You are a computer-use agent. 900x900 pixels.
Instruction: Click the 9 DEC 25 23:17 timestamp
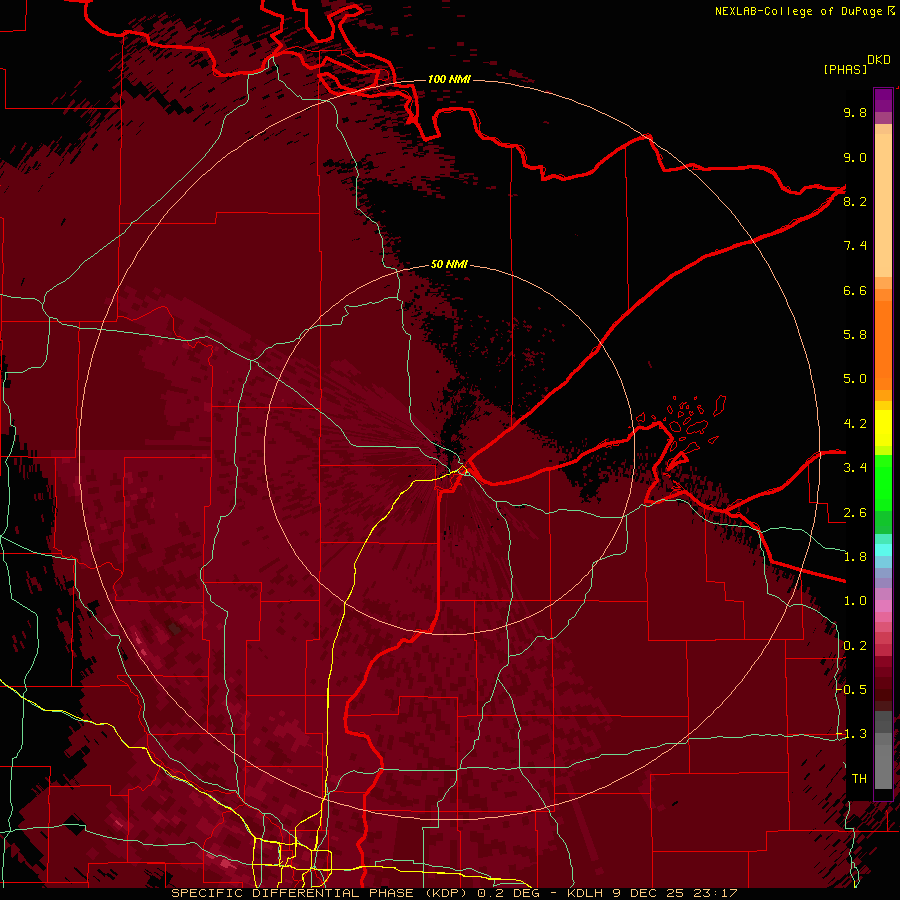click(676, 893)
